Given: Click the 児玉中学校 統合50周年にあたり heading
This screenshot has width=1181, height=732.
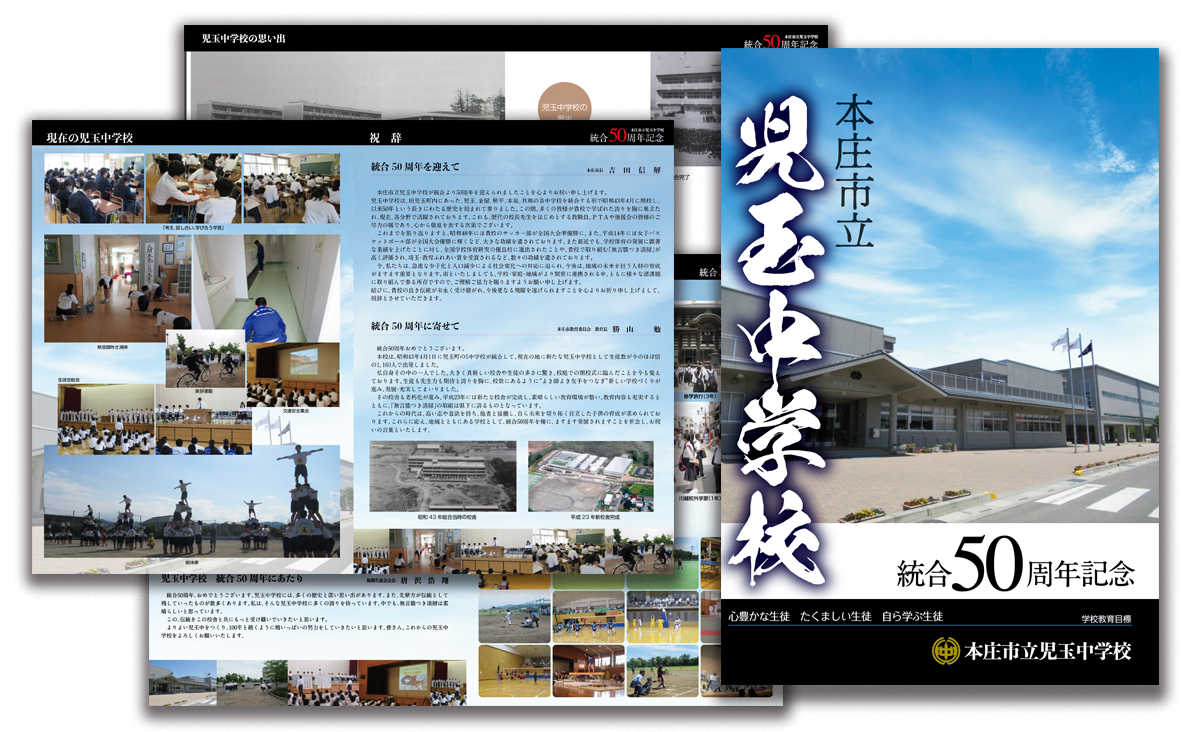Looking at the screenshot, I should point(232,578).
